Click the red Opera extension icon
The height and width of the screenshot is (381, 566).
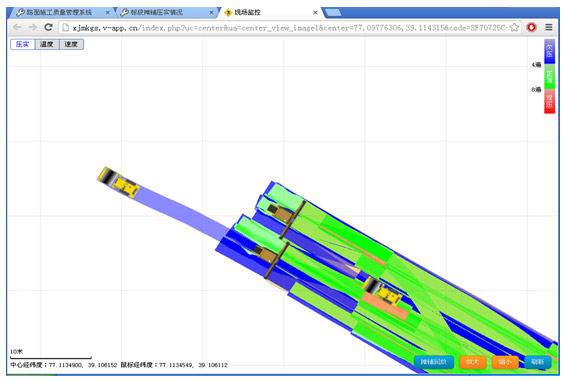click(531, 27)
